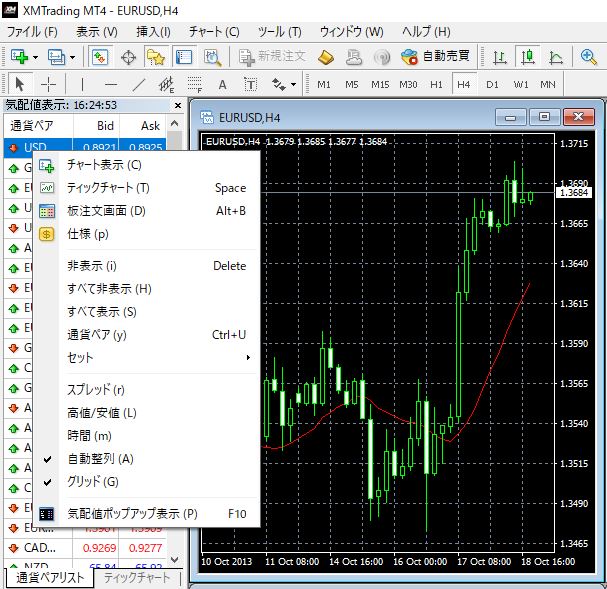This screenshot has height=589, width=607.
Task: Expand the セット submenu
Action: point(146,358)
